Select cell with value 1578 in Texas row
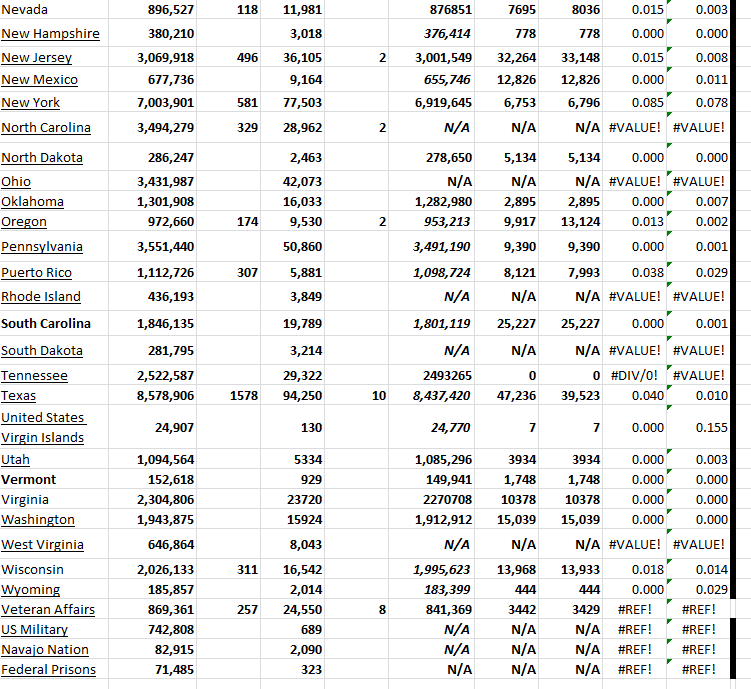751x689 pixels. point(244,396)
